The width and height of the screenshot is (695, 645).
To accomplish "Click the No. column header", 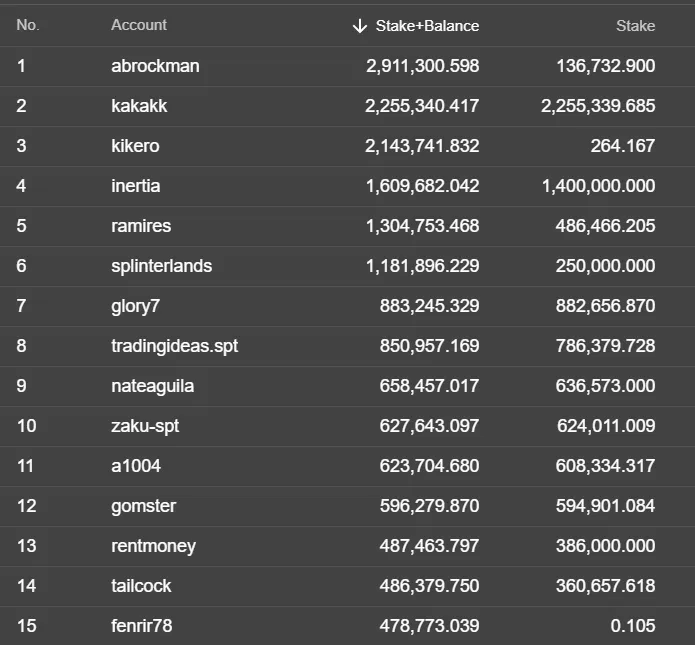I will coord(28,25).
